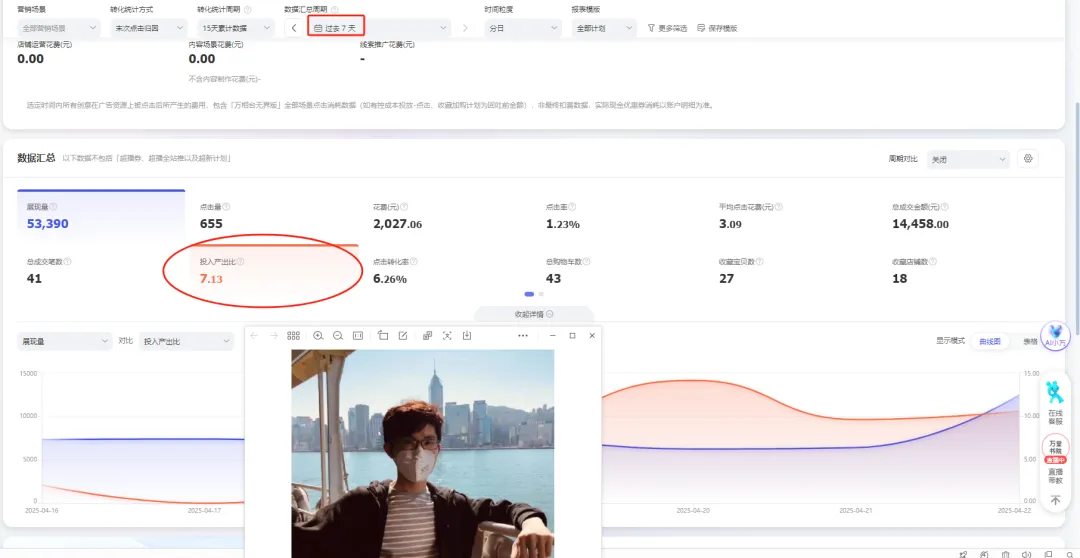Open the 时间粒度 dropdown showing 分日

[523, 28]
